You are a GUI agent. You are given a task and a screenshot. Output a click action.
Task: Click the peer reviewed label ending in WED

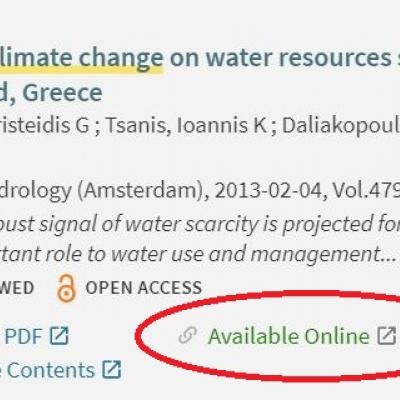point(17,288)
